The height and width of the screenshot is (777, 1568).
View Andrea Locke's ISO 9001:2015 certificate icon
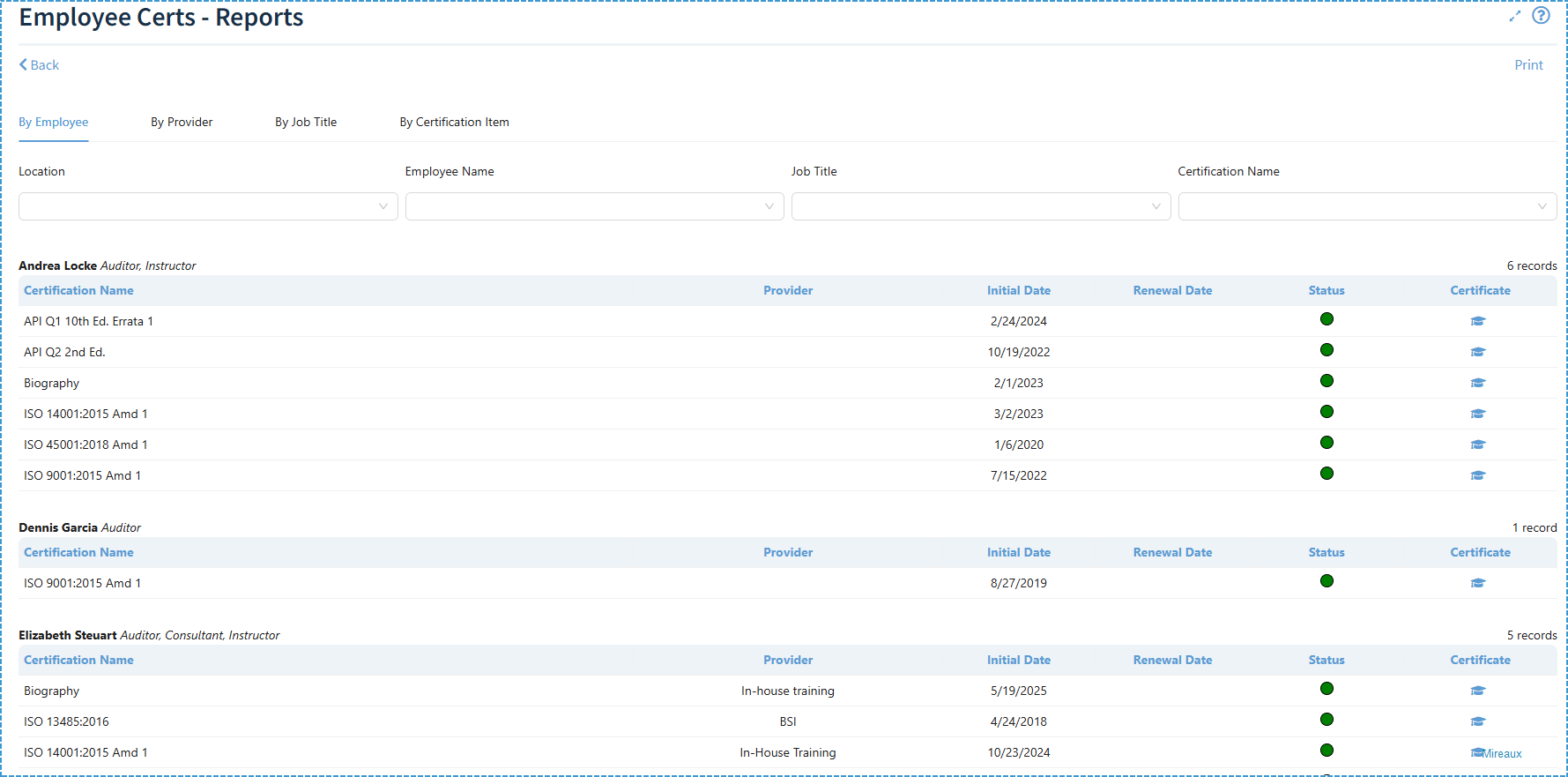1478,476
